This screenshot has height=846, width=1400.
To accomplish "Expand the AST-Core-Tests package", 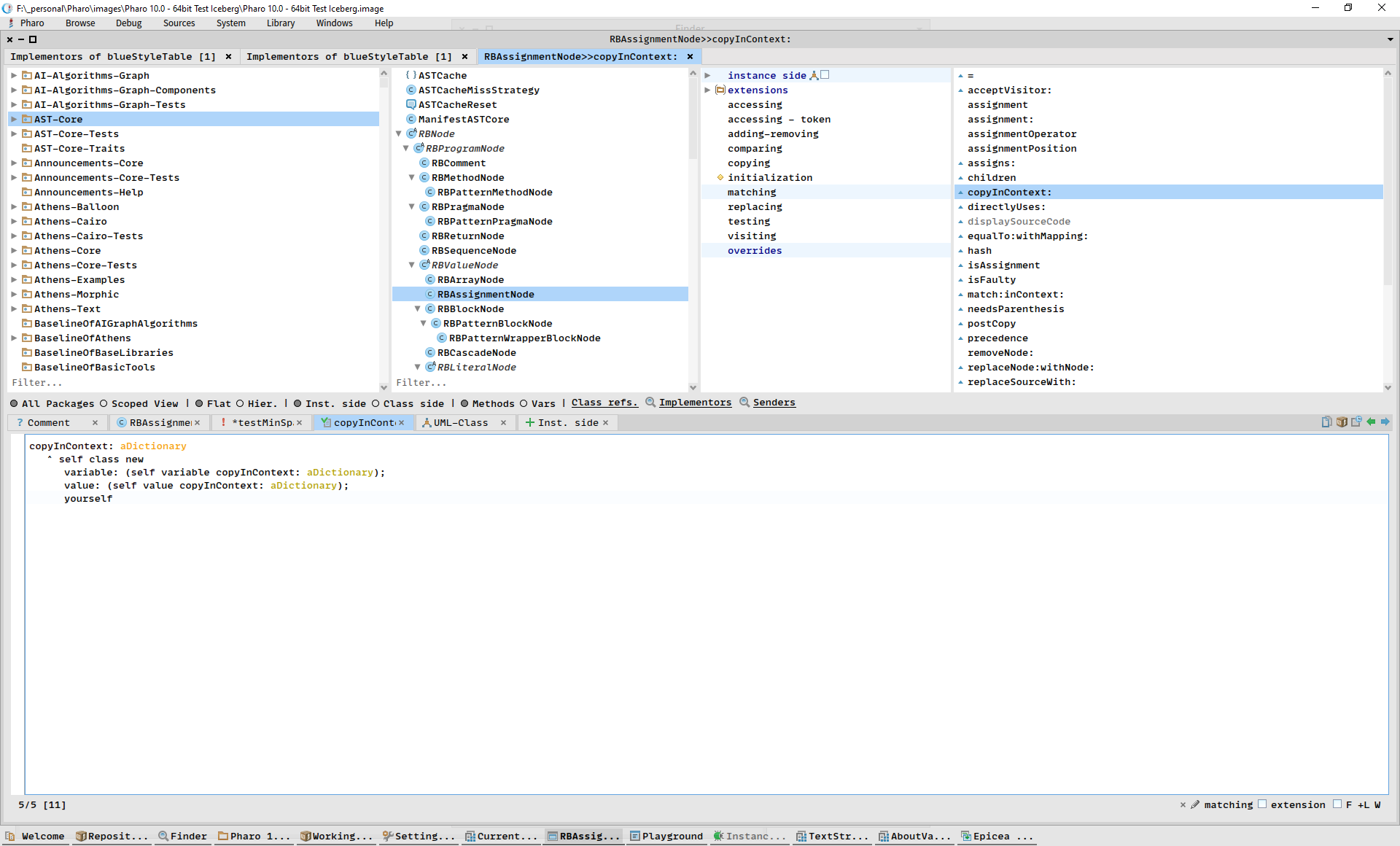I will 14,133.
